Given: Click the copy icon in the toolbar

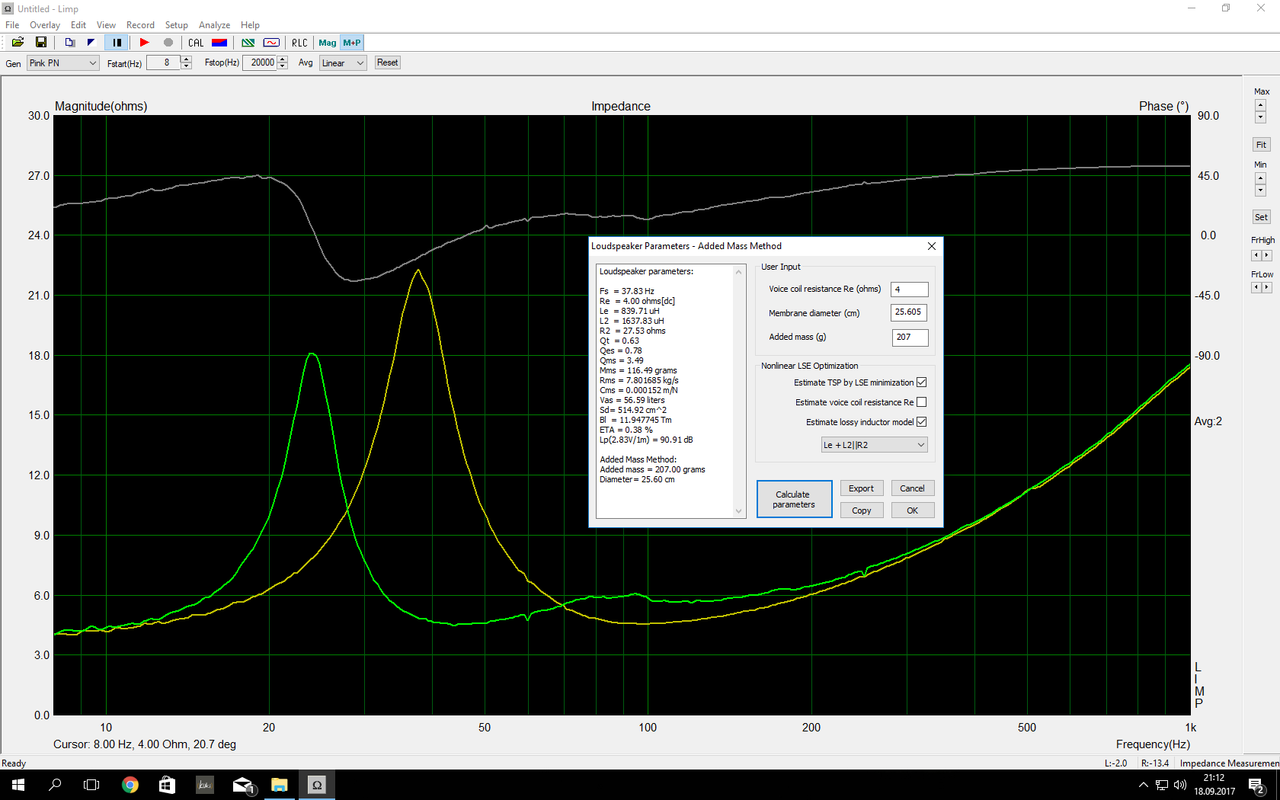Looking at the screenshot, I should pos(70,42).
